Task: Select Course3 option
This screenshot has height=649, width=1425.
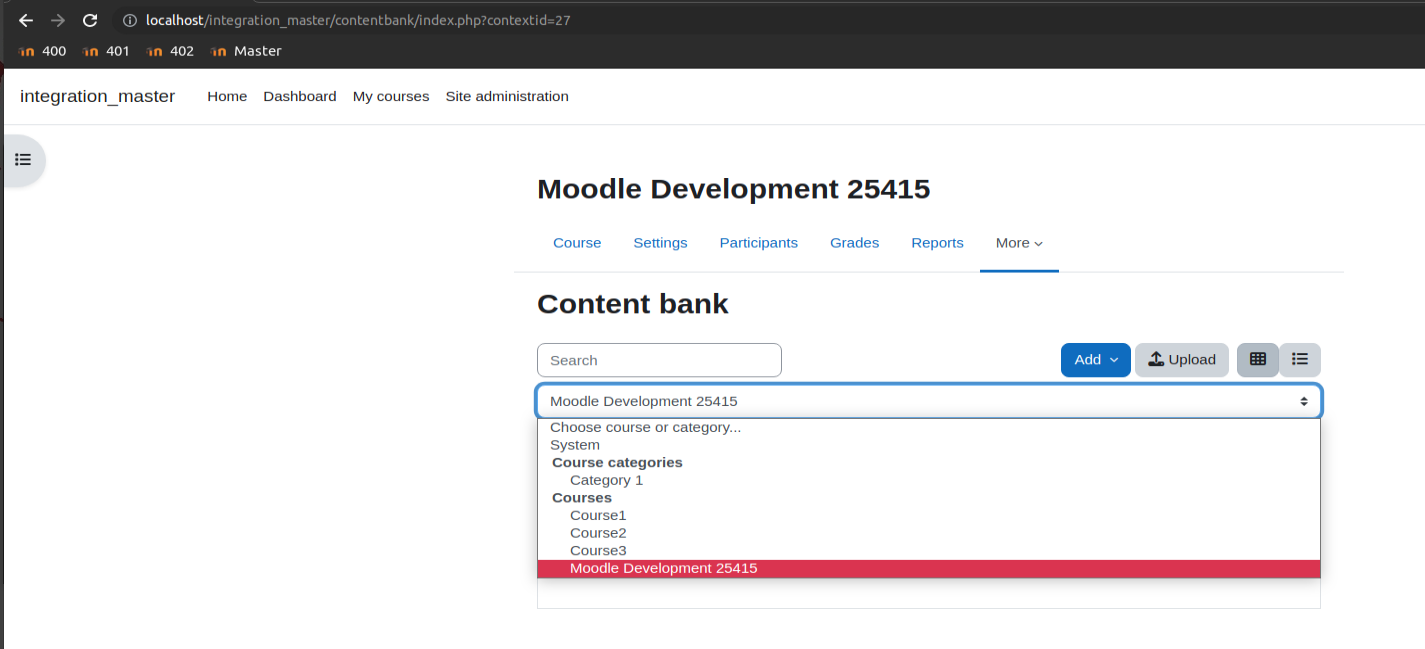Action: 929,550
